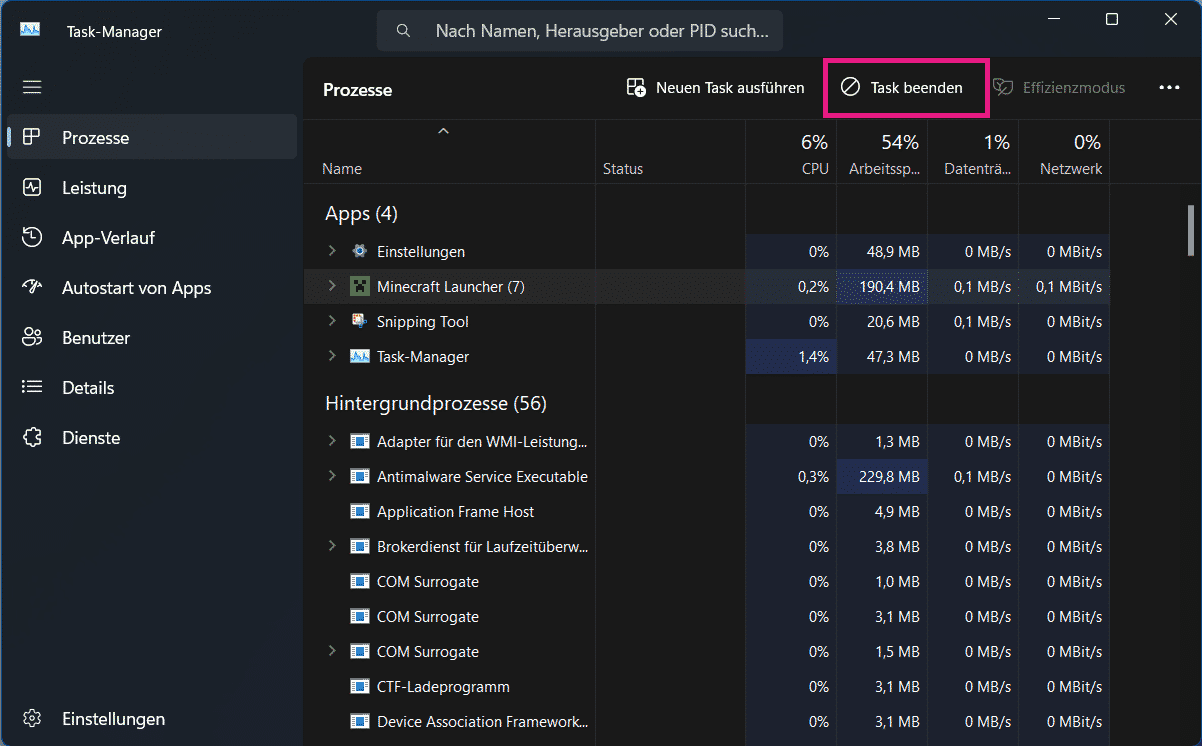Expand the Antimalware Service Executable entry
This screenshot has width=1202, height=746.
[x=332, y=477]
